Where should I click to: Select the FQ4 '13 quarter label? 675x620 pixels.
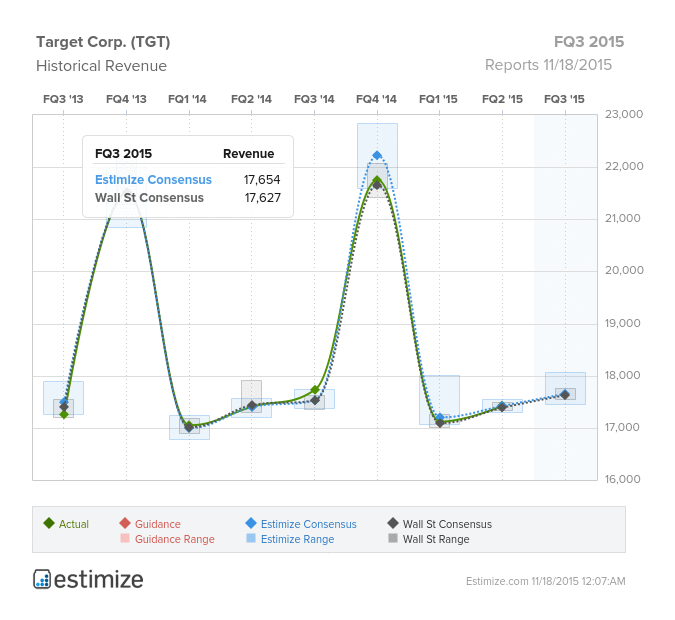point(126,99)
